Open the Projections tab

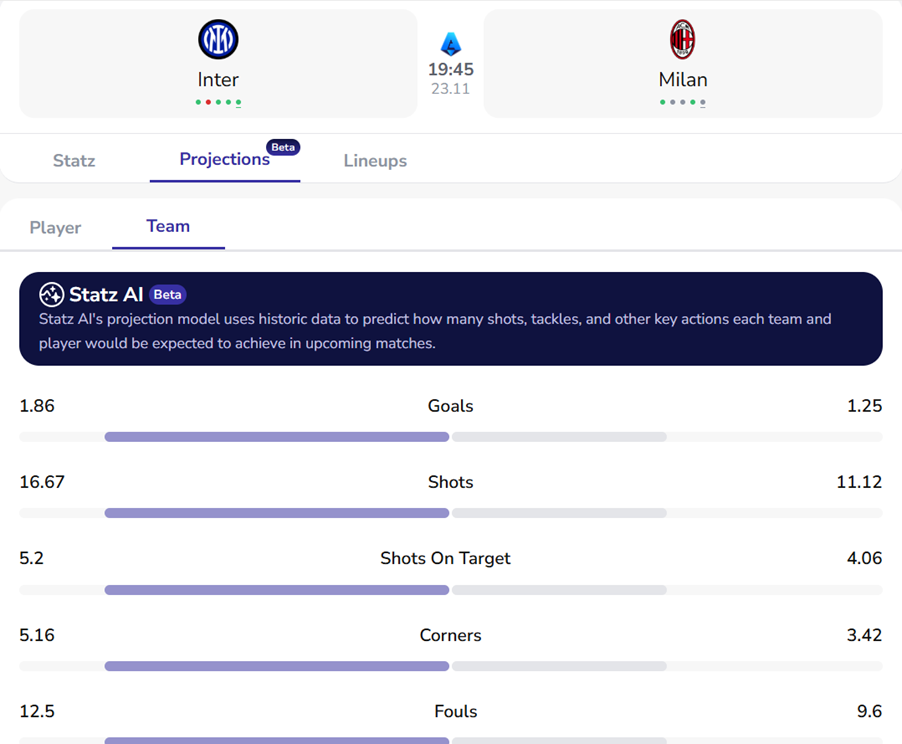224,160
